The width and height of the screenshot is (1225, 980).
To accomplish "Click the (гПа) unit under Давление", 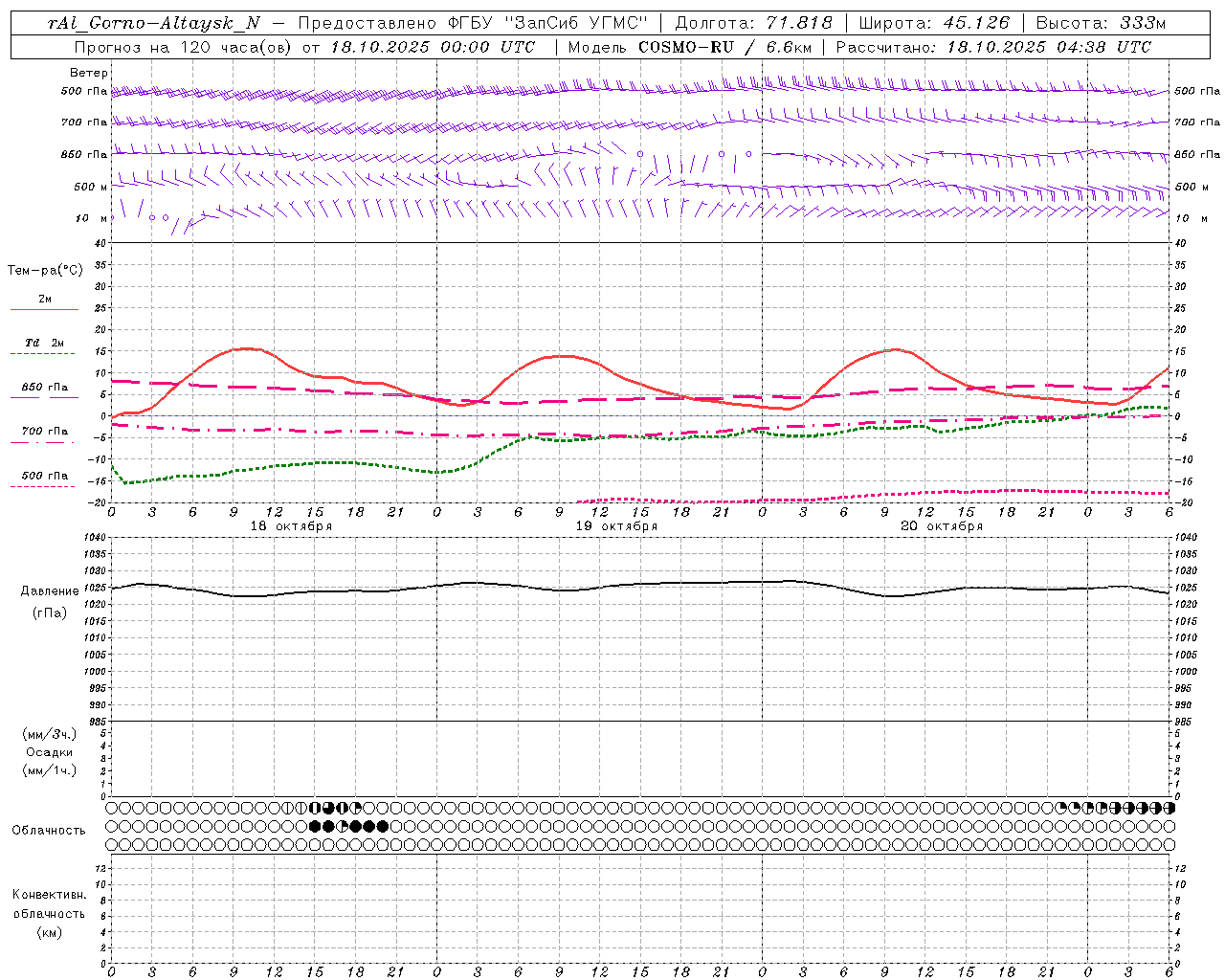I will point(50,613).
